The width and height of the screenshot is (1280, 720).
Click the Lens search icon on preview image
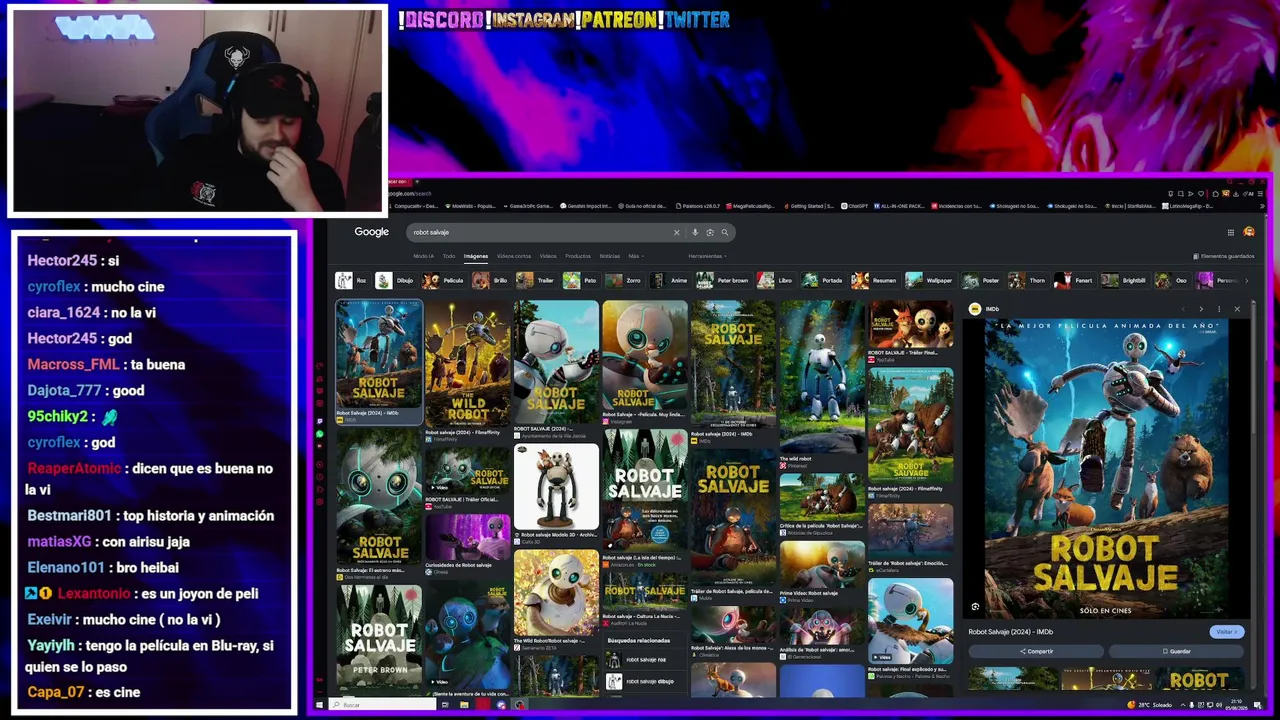pos(975,606)
